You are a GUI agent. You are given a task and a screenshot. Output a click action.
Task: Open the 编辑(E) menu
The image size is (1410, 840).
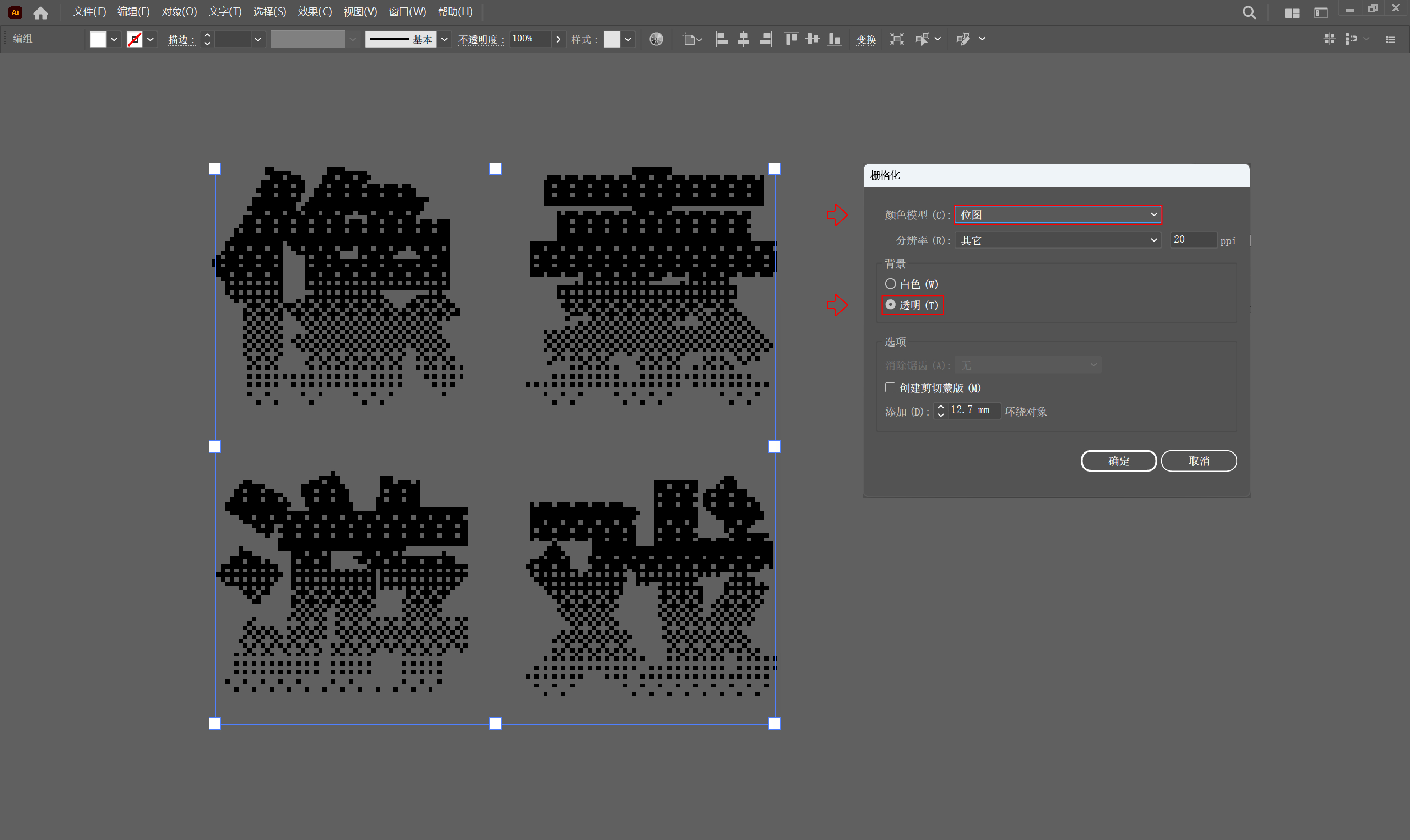tap(133, 11)
